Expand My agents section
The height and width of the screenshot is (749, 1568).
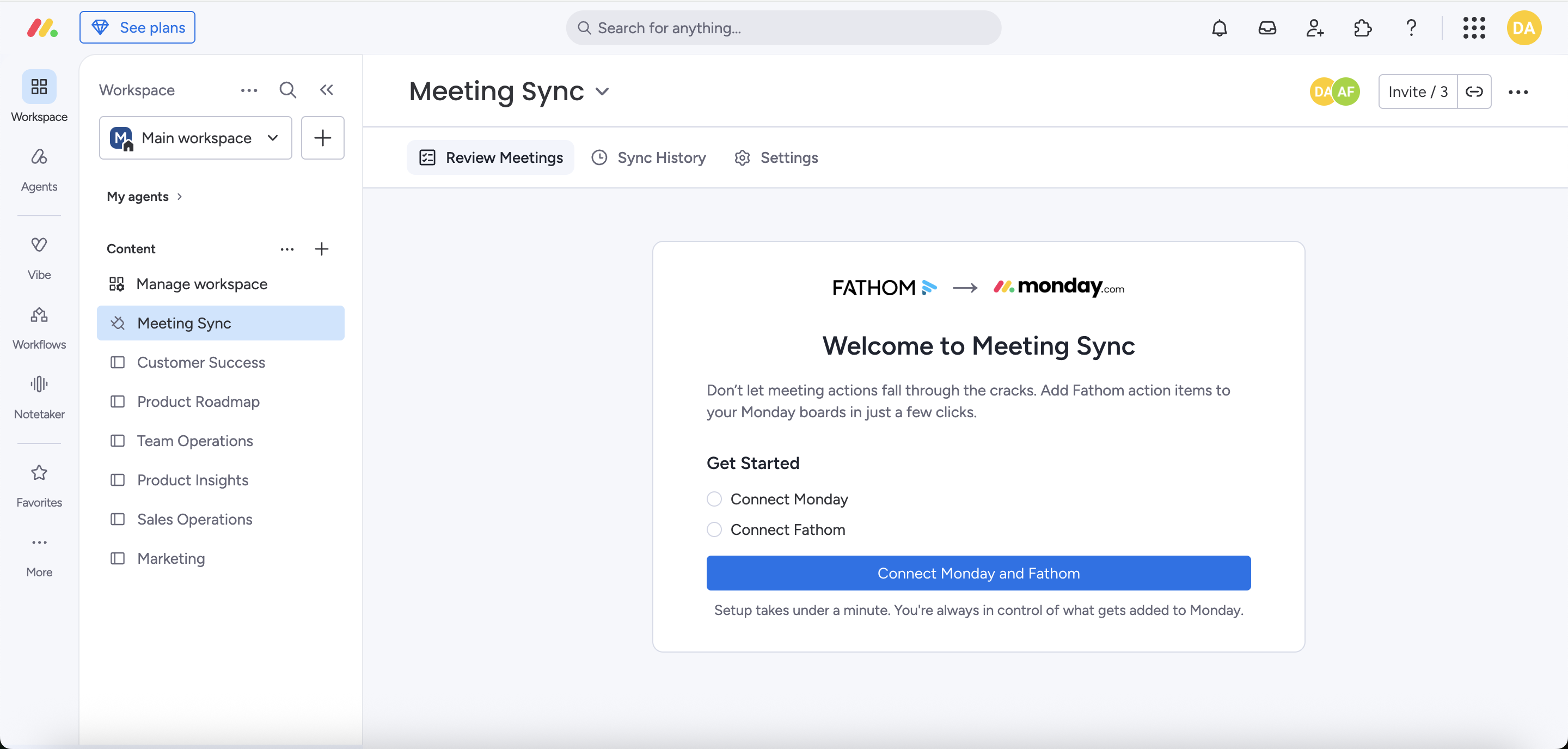pyautogui.click(x=145, y=196)
